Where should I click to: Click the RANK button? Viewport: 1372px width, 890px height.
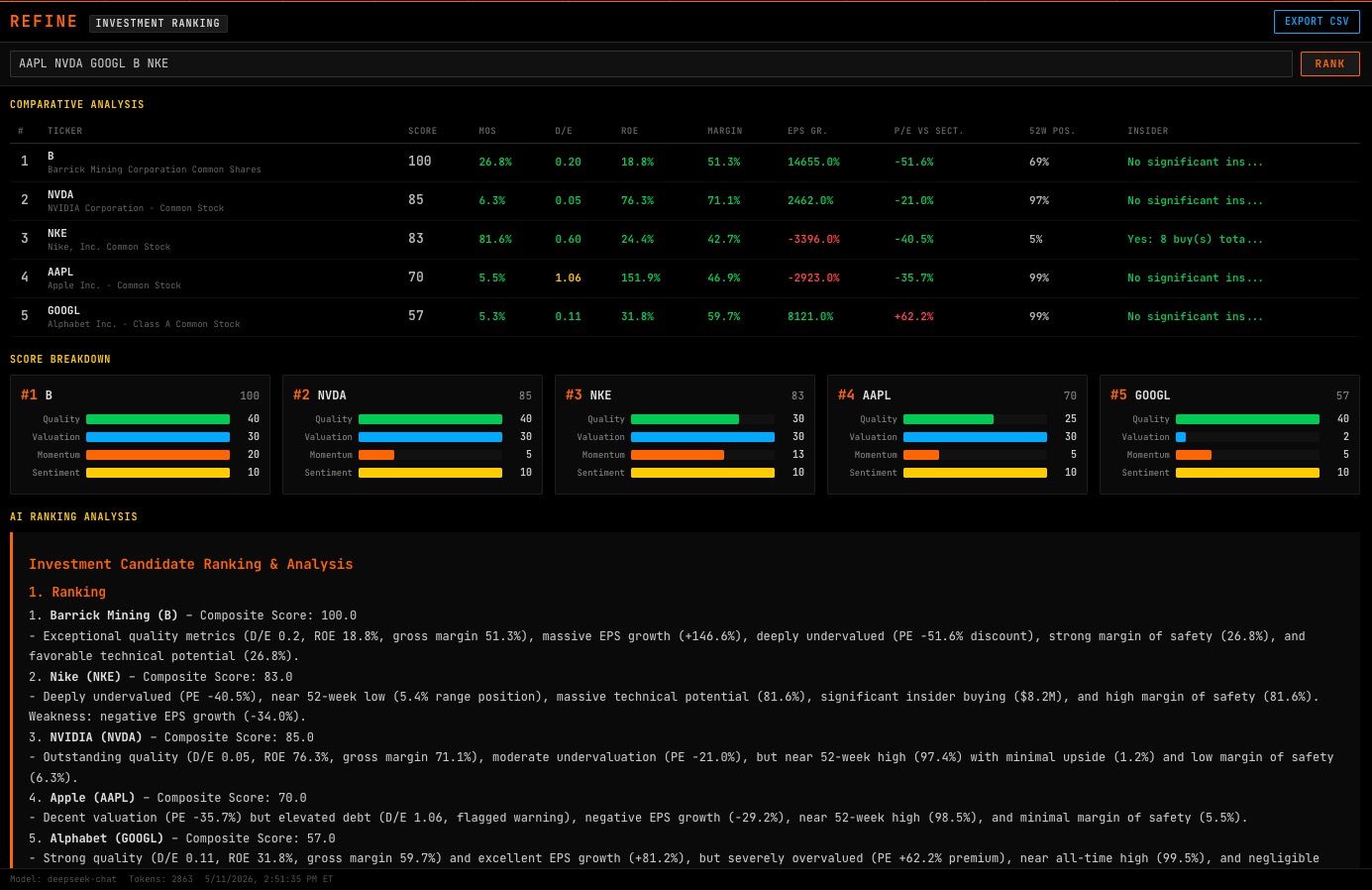(x=1329, y=64)
